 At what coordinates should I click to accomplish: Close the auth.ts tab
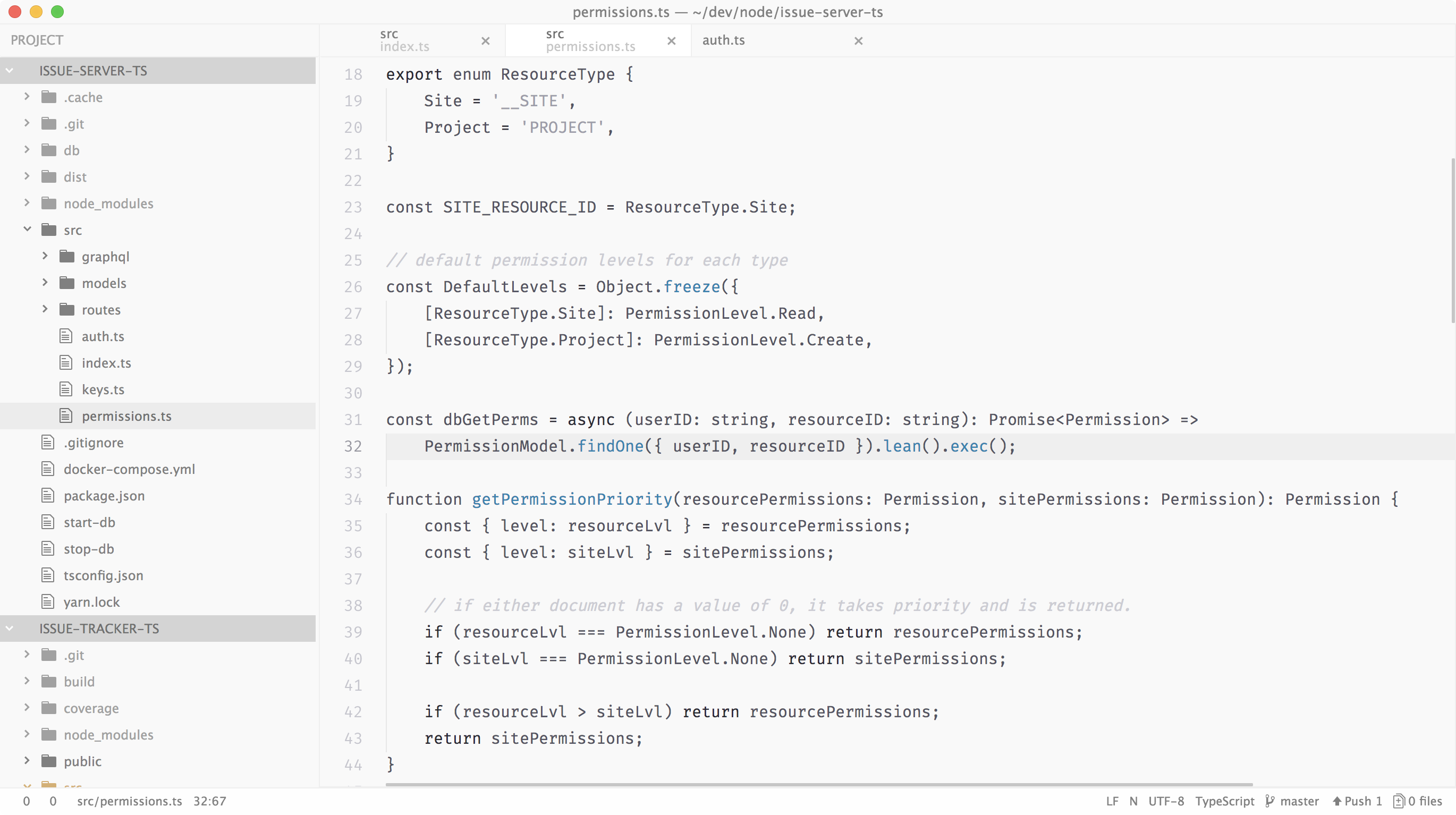coord(858,41)
